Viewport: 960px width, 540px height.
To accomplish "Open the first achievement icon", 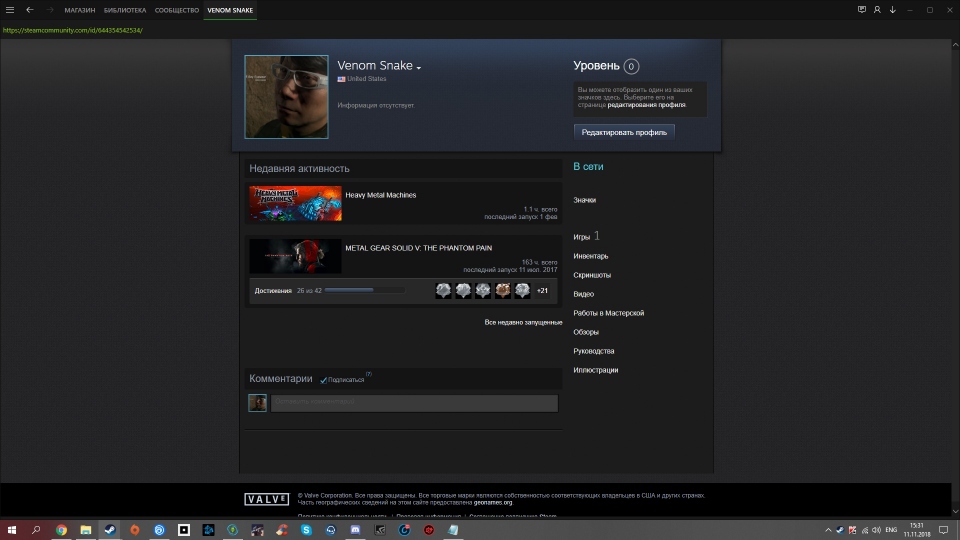I will [x=443, y=290].
